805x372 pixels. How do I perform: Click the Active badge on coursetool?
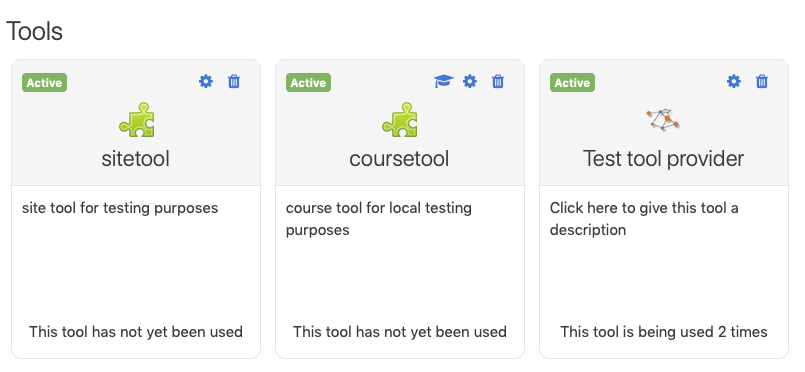(x=308, y=83)
